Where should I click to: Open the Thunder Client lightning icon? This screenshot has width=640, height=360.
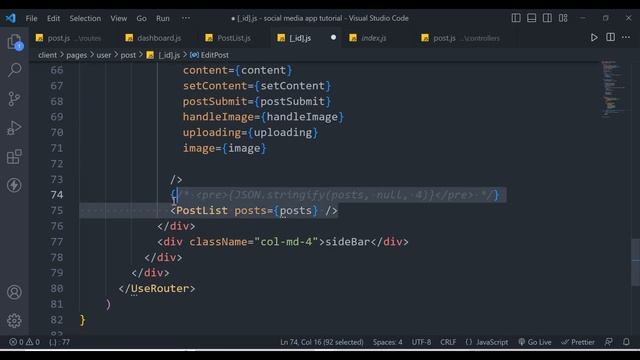(14, 185)
